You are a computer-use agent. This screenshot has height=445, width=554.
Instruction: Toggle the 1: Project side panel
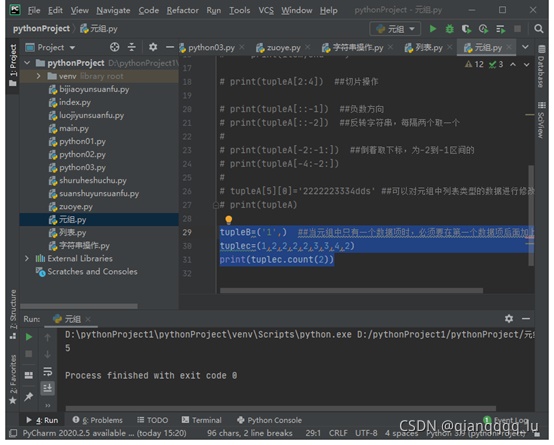(x=13, y=65)
